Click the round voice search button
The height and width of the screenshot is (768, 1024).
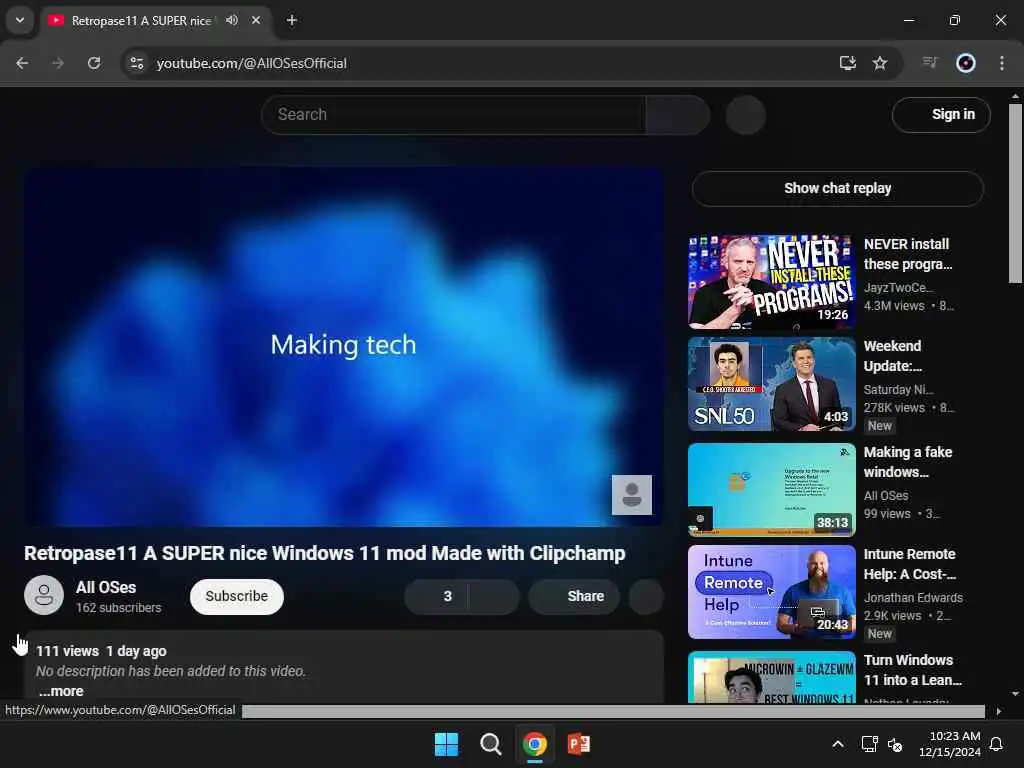746,115
